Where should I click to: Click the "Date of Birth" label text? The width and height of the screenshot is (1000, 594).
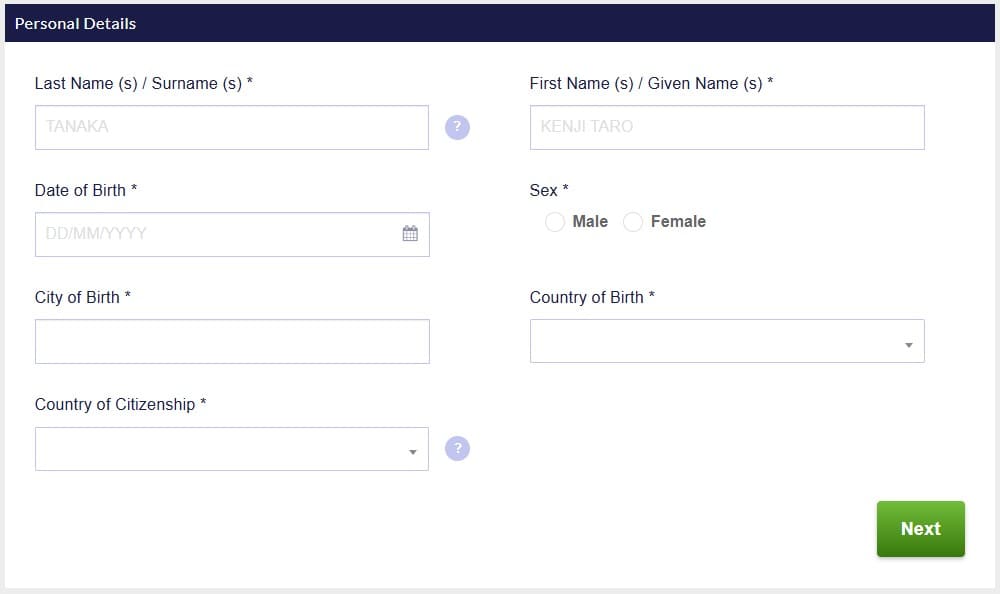(85, 190)
